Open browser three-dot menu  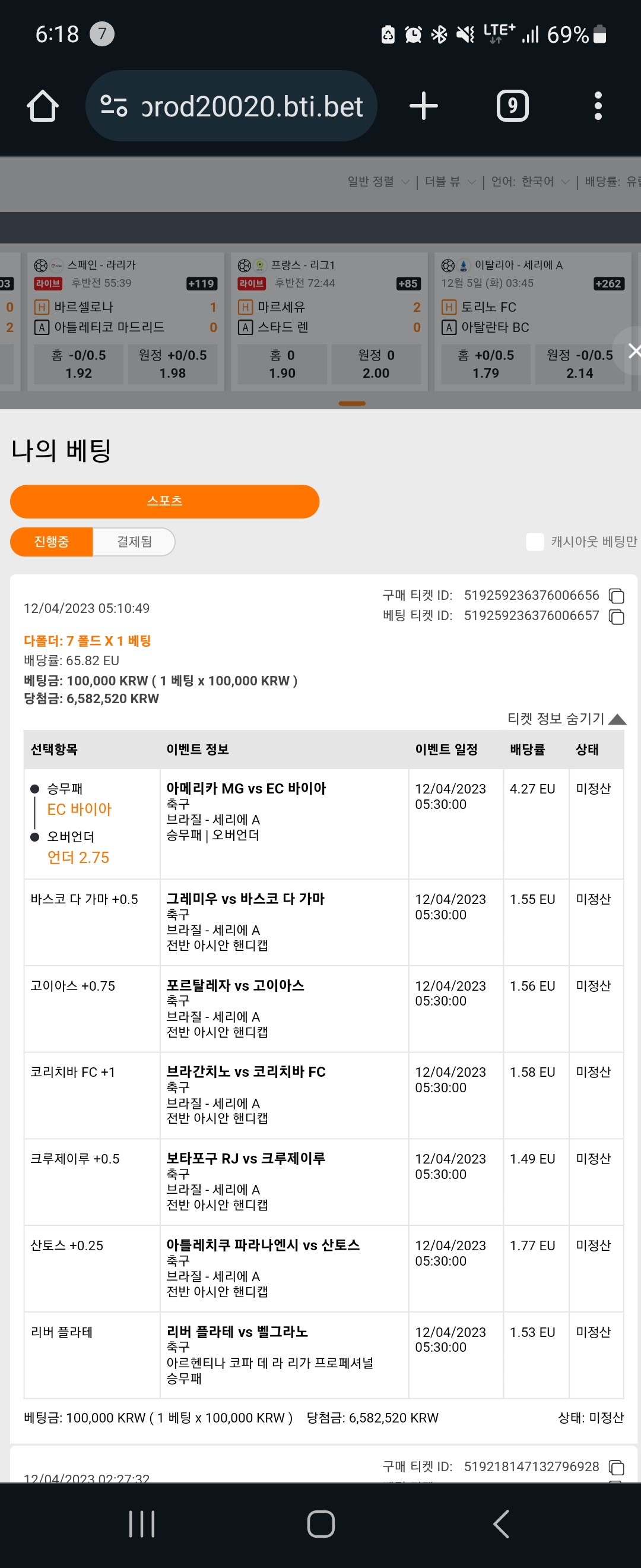(x=598, y=106)
